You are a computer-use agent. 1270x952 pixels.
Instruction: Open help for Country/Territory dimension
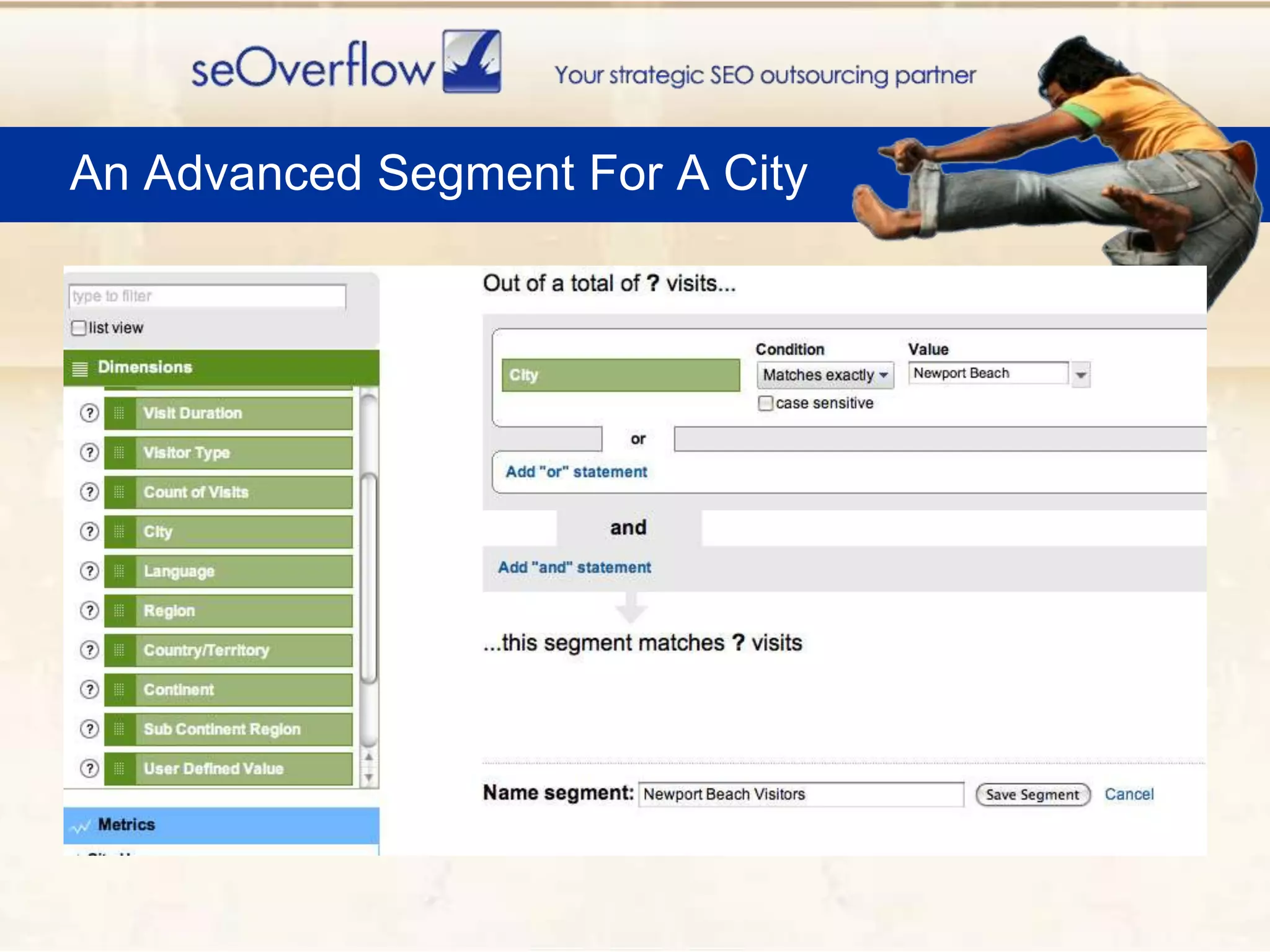[90, 650]
